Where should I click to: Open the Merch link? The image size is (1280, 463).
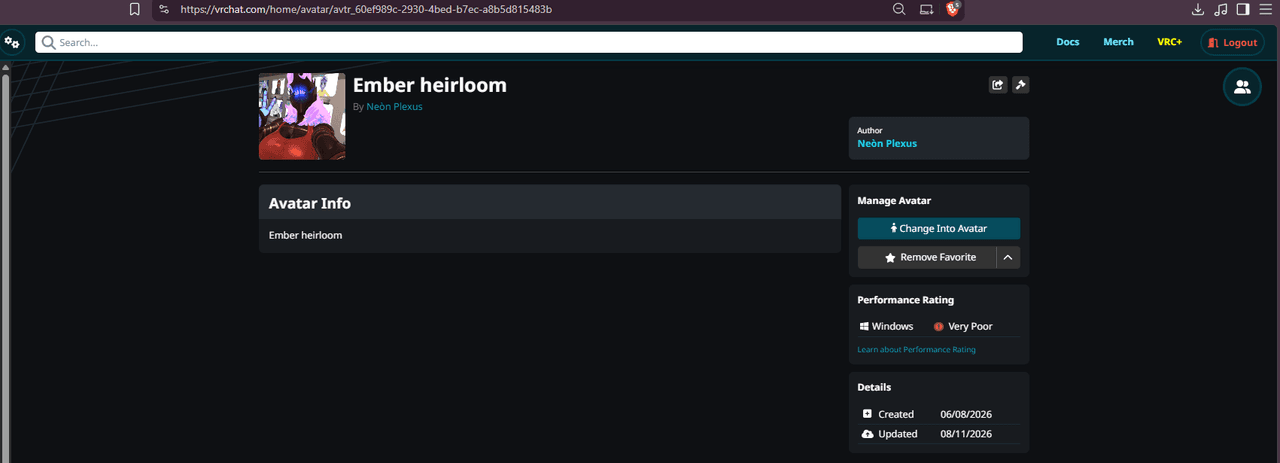coord(1118,42)
